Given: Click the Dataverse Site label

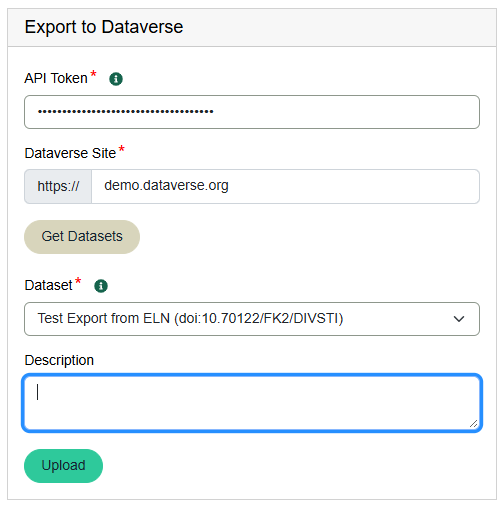Looking at the screenshot, I should coord(70,154).
